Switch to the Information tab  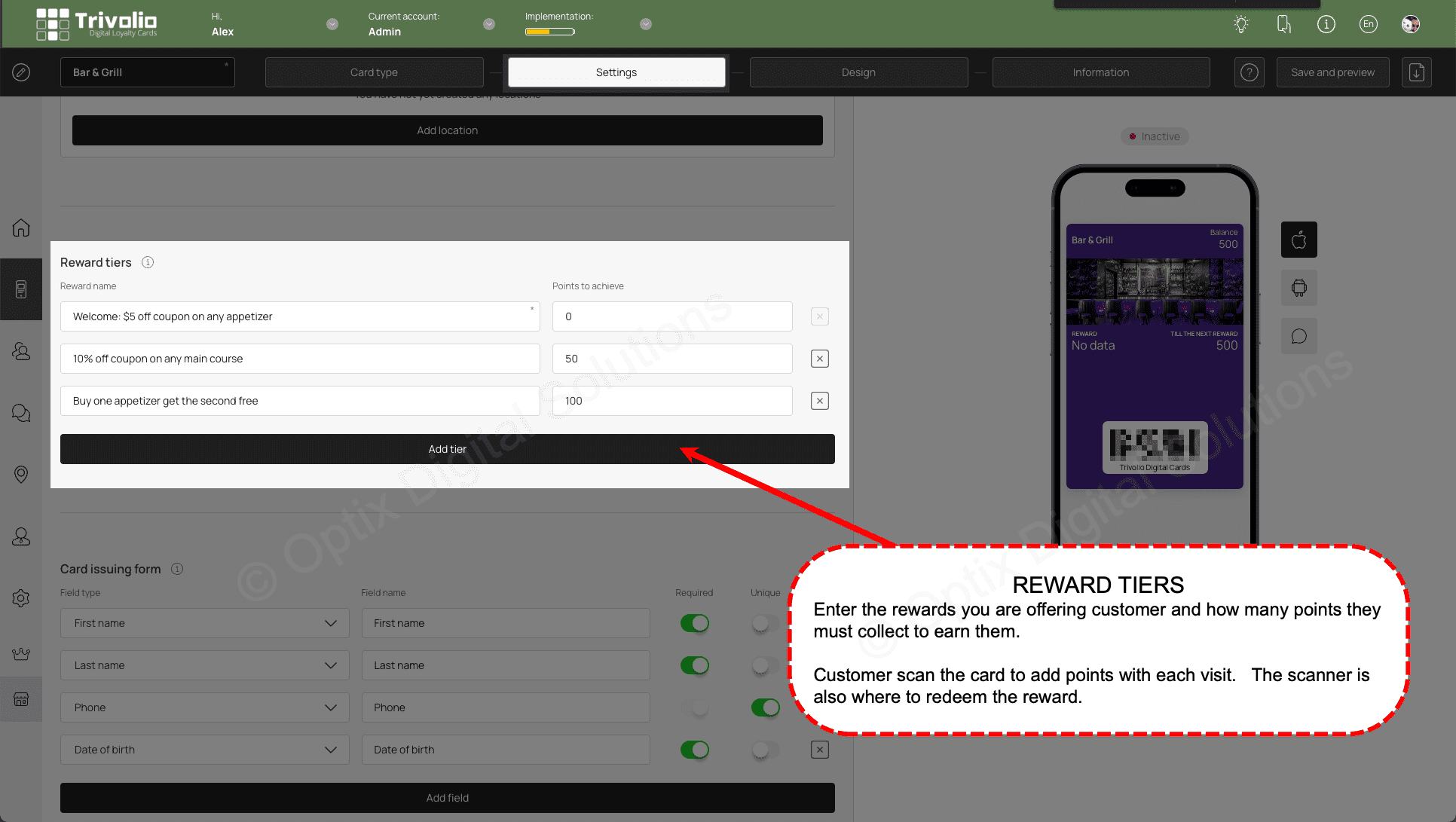pos(1100,72)
